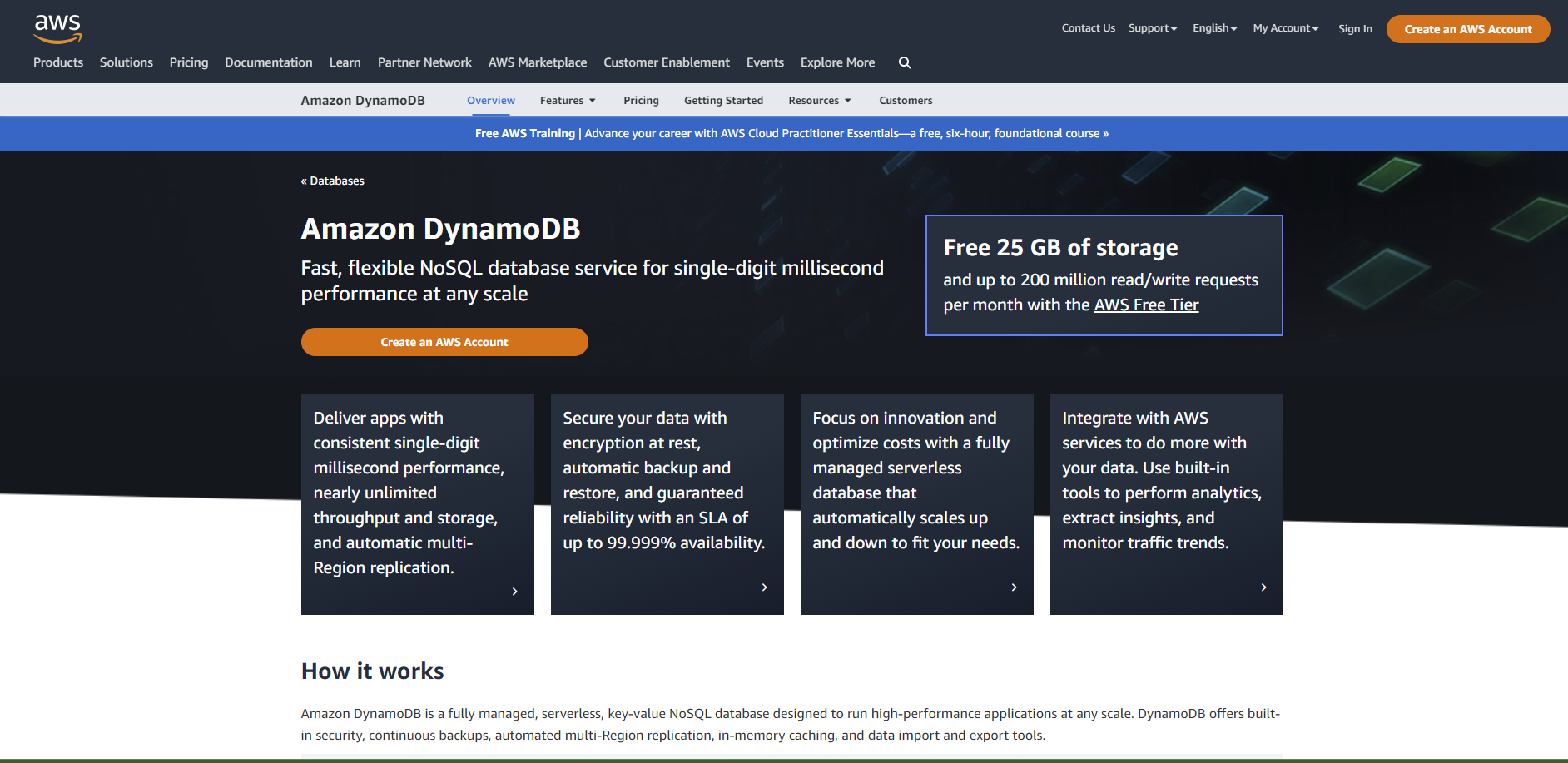Open the search magnifier icon
Viewport: 1568px width, 763px height.
pyautogui.click(x=904, y=62)
